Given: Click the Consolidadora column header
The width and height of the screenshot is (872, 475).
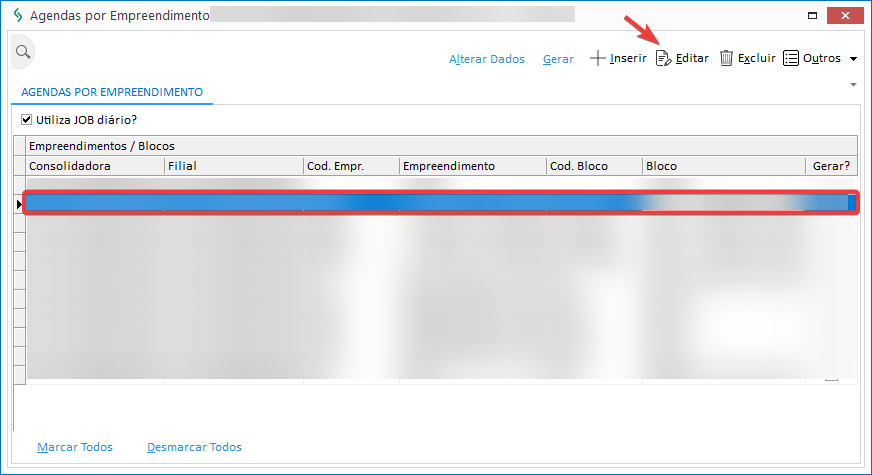Looking at the screenshot, I should pos(94,166).
